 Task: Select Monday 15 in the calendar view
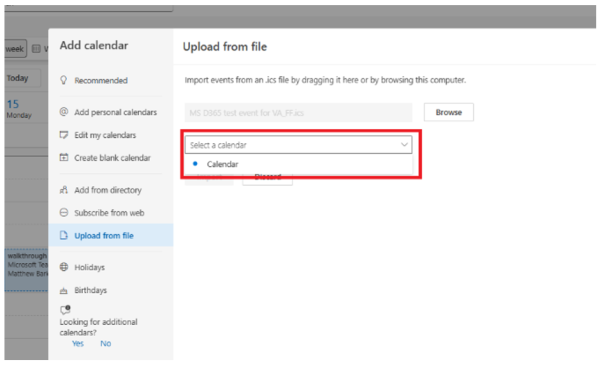tap(18, 109)
